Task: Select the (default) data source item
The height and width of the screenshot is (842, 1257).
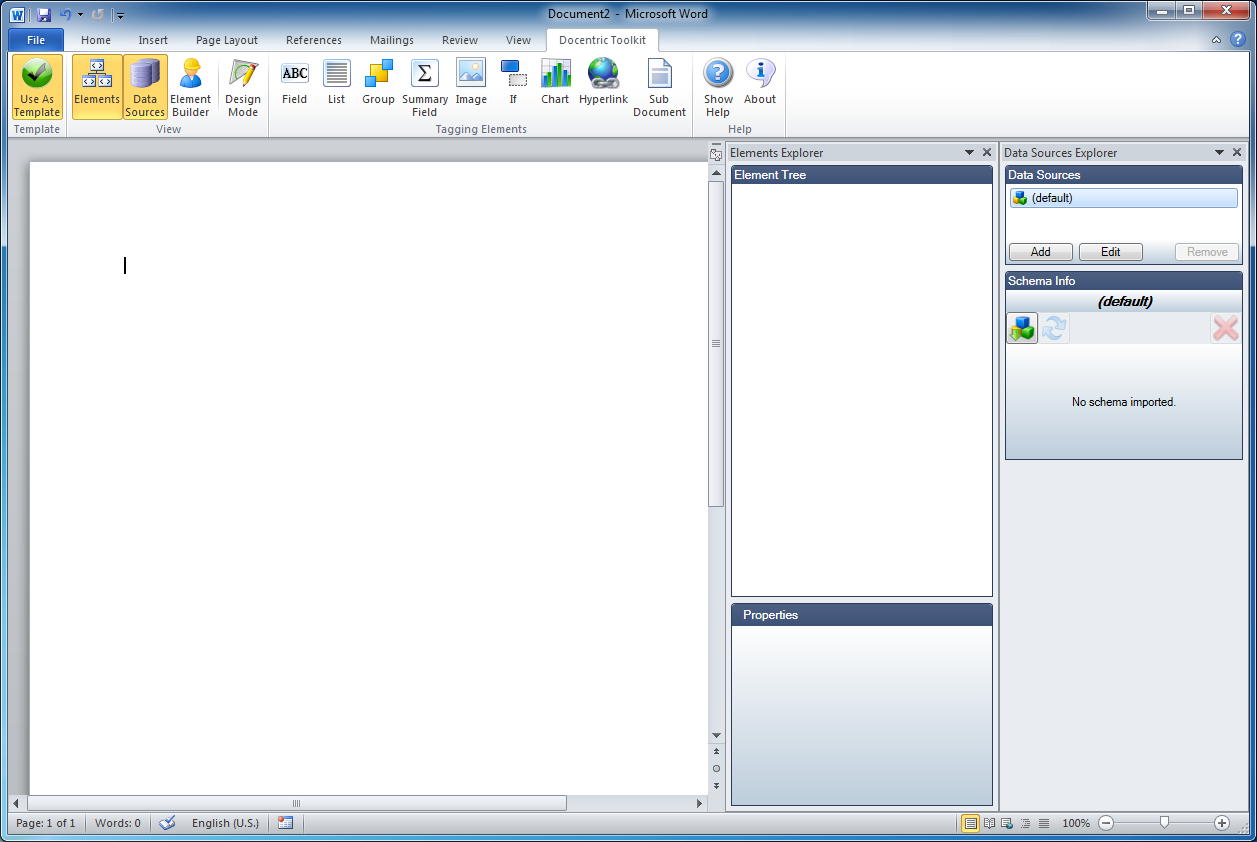Action: coord(1123,198)
